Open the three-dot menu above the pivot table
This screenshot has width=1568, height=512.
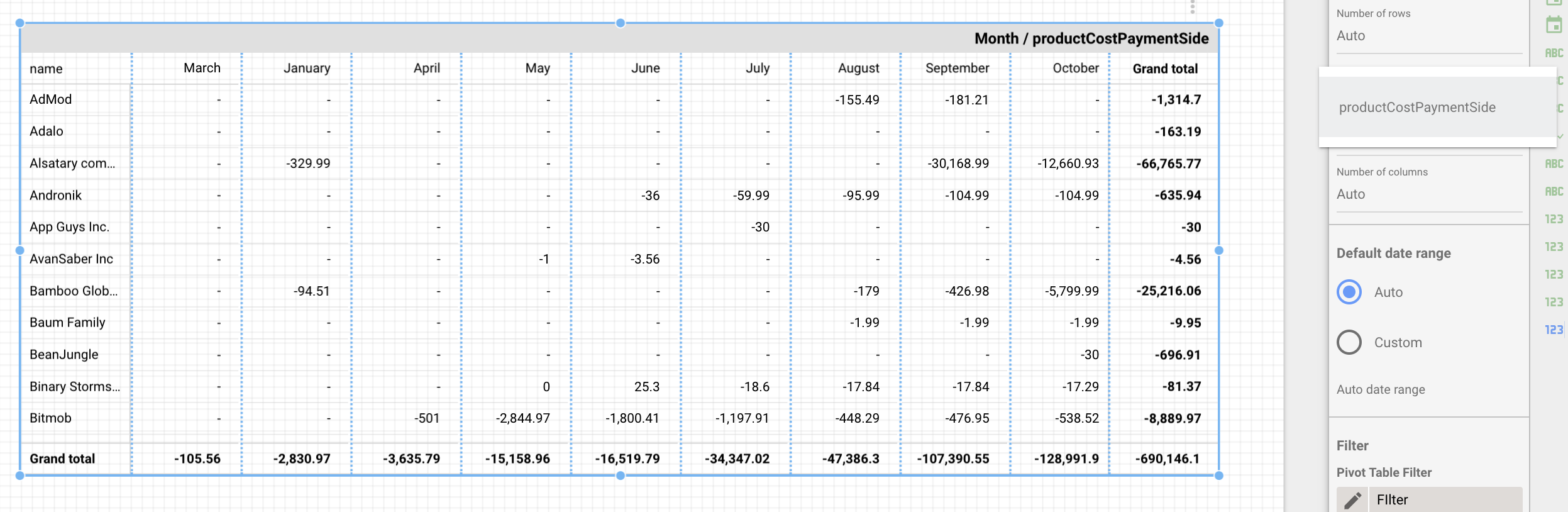click(1192, 8)
